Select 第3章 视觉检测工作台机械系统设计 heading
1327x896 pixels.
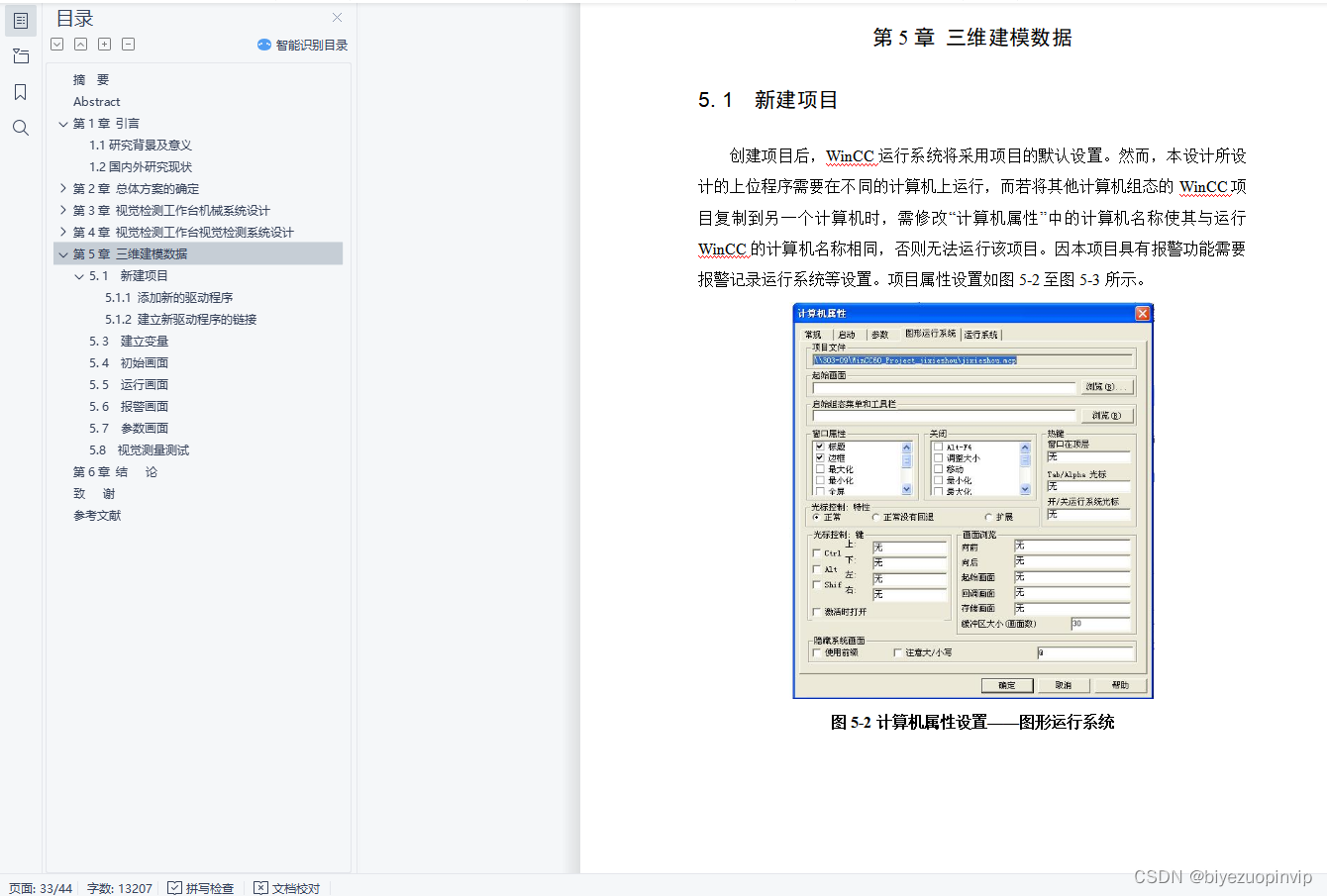tap(171, 211)
